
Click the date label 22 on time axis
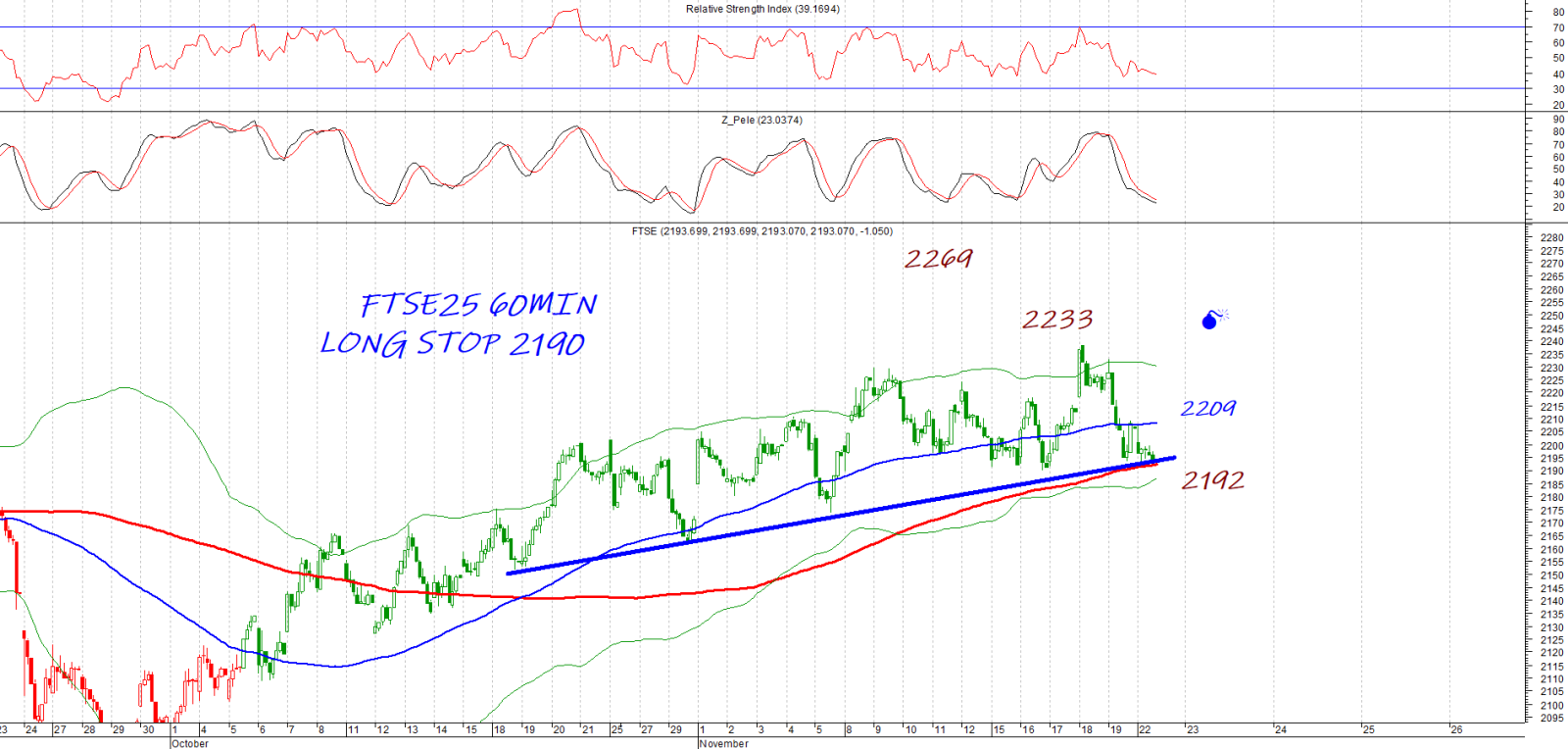coord(1145,729)
